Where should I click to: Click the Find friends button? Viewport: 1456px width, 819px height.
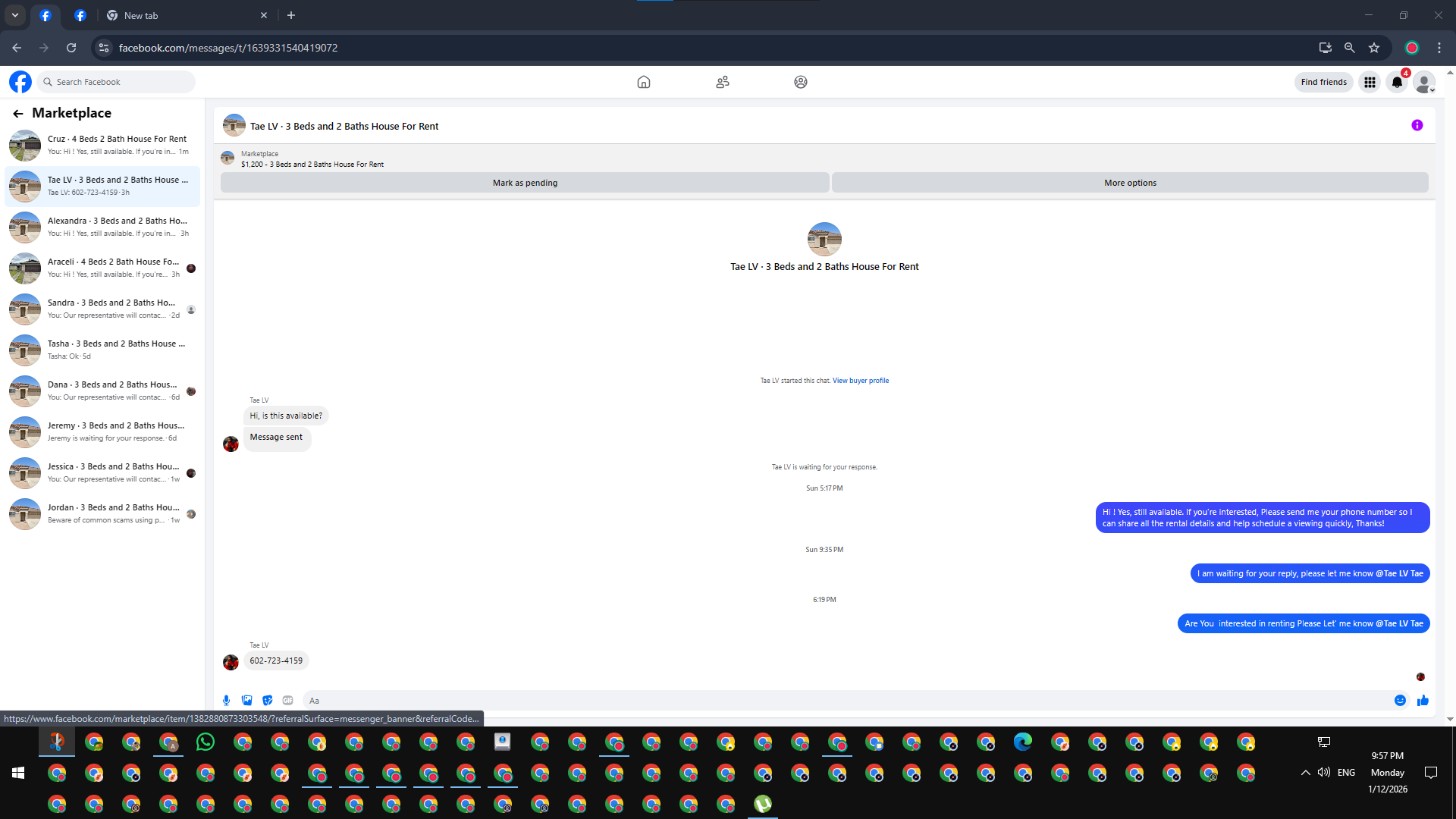point(1323,82)
